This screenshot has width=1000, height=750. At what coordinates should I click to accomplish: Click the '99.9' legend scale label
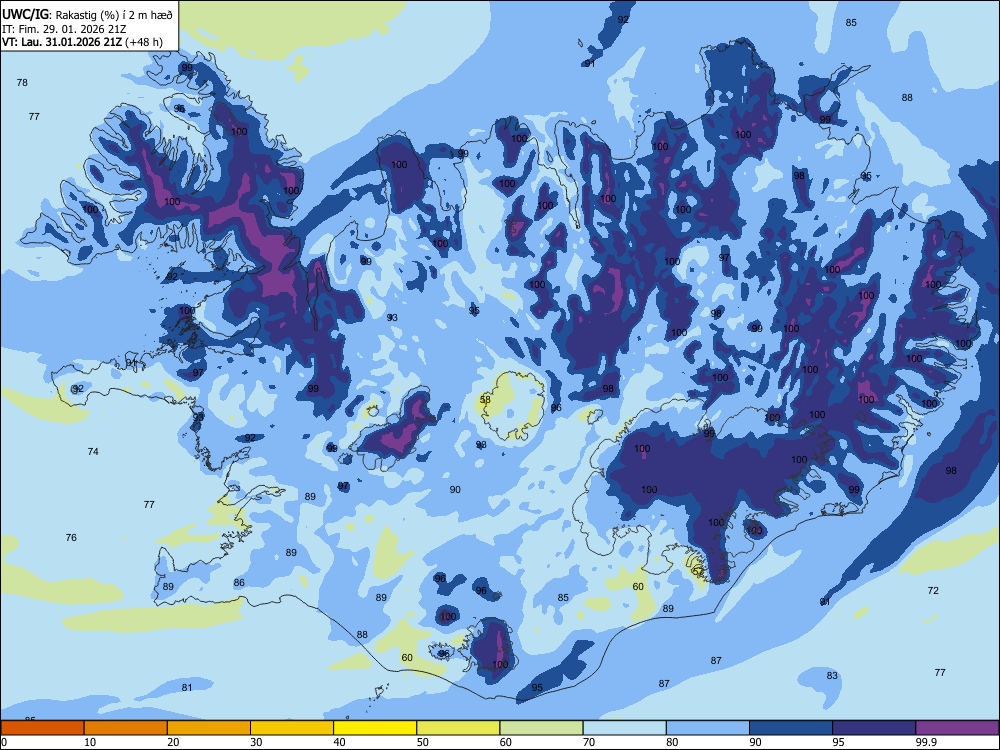click(925, 742)
